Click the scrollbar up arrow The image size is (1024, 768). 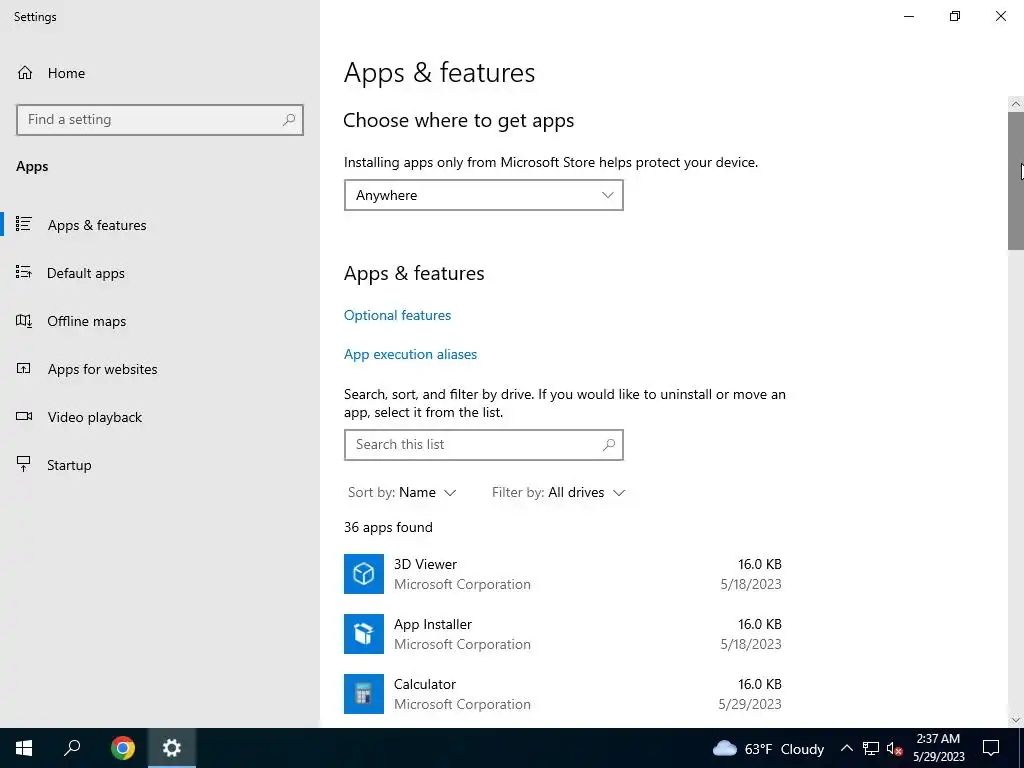1016,104
